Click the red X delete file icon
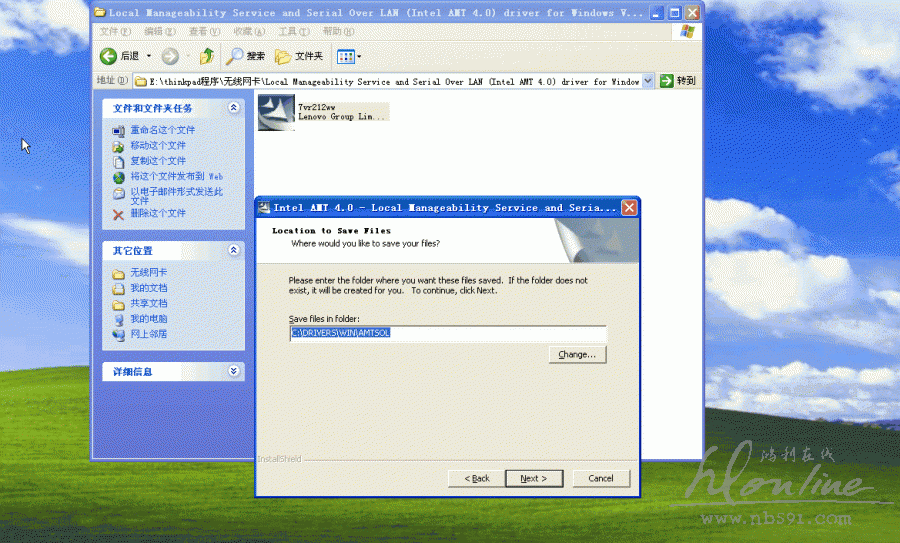 118,215
